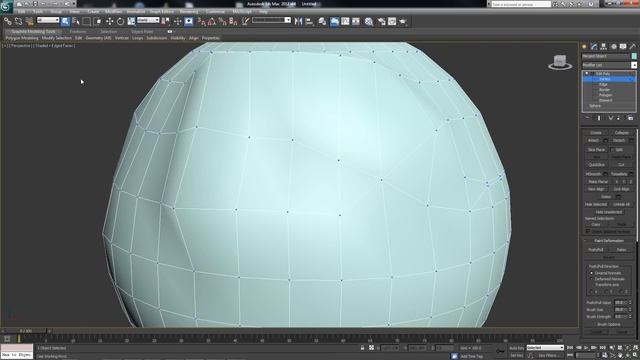Select Element sub-object level in stack
Viewport: 640px width, 360px height.
click(605, 100)
